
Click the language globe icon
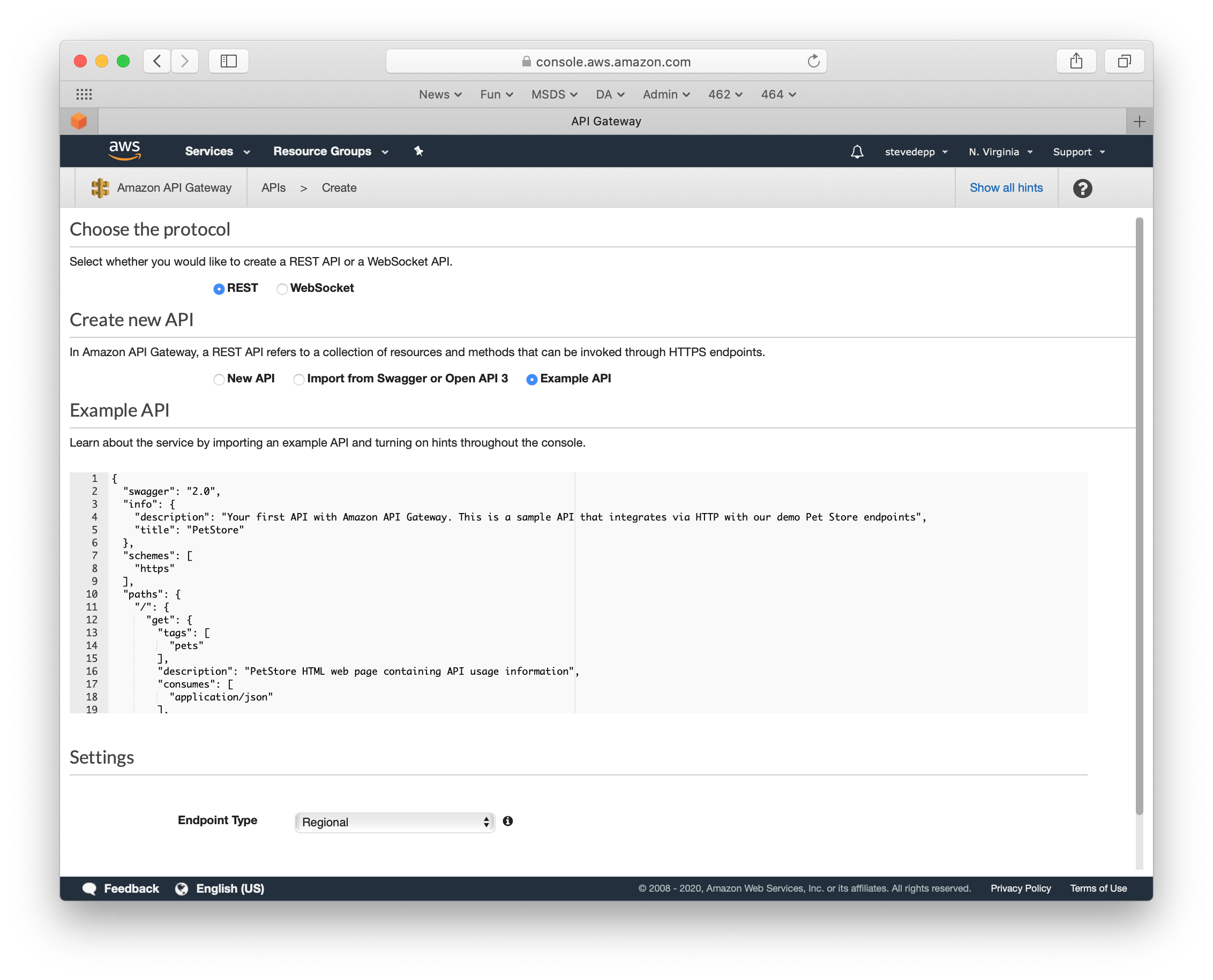point(182,888)
